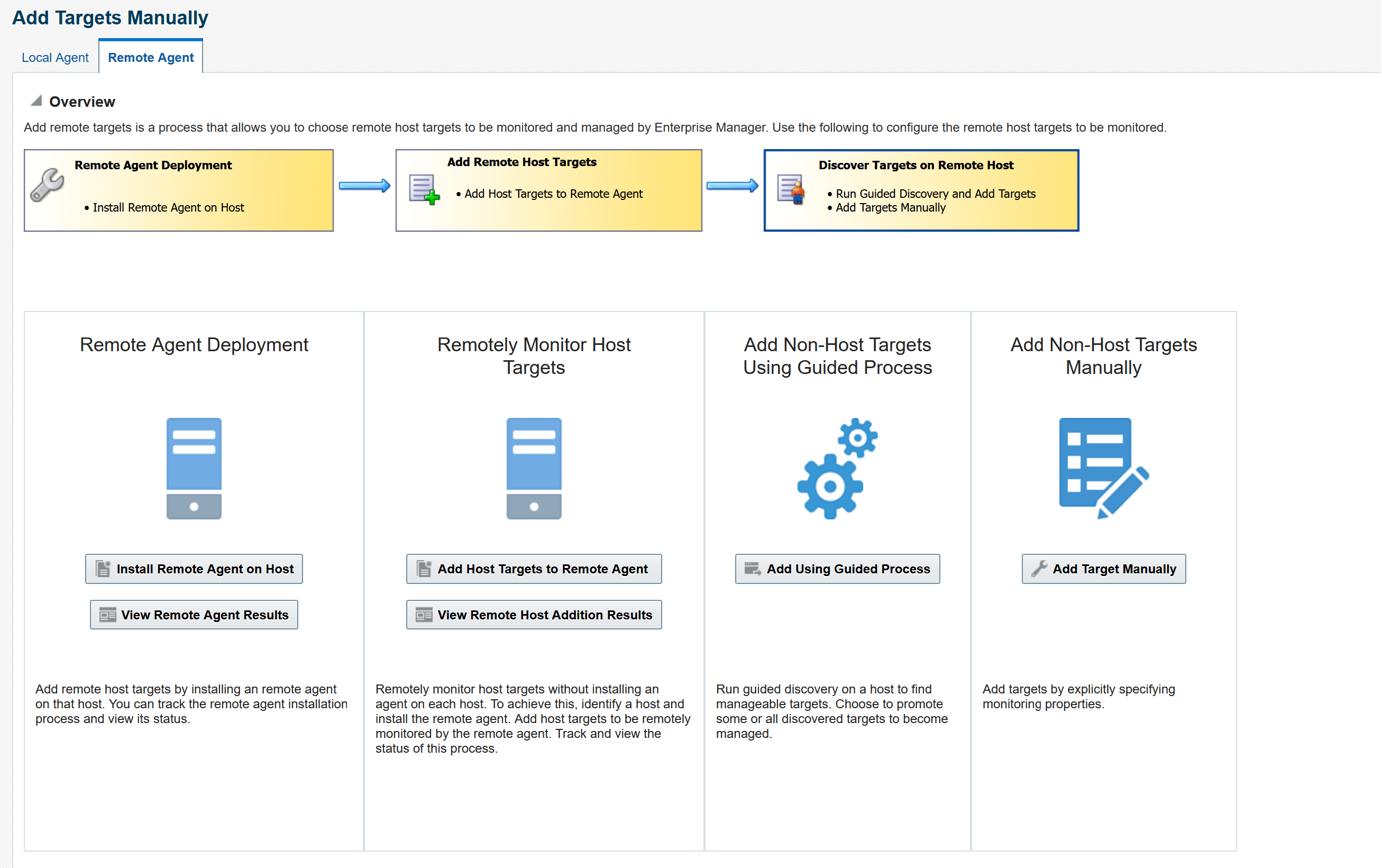1382x868 pixels.
Task: Click first blue arrow between workflow boxes
Action: coord(364,186)
